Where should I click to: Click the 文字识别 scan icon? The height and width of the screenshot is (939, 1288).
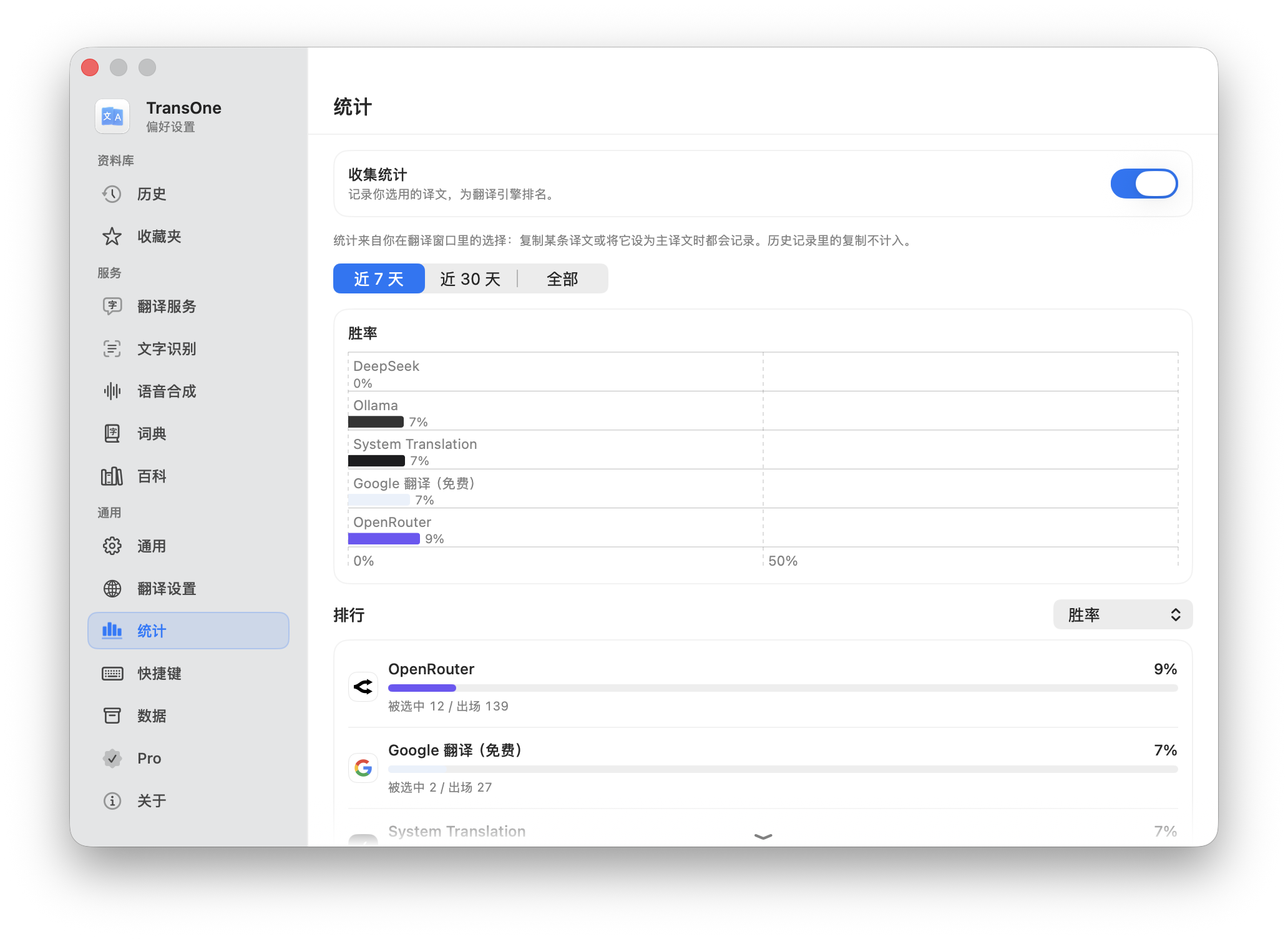tap(112, 349)
